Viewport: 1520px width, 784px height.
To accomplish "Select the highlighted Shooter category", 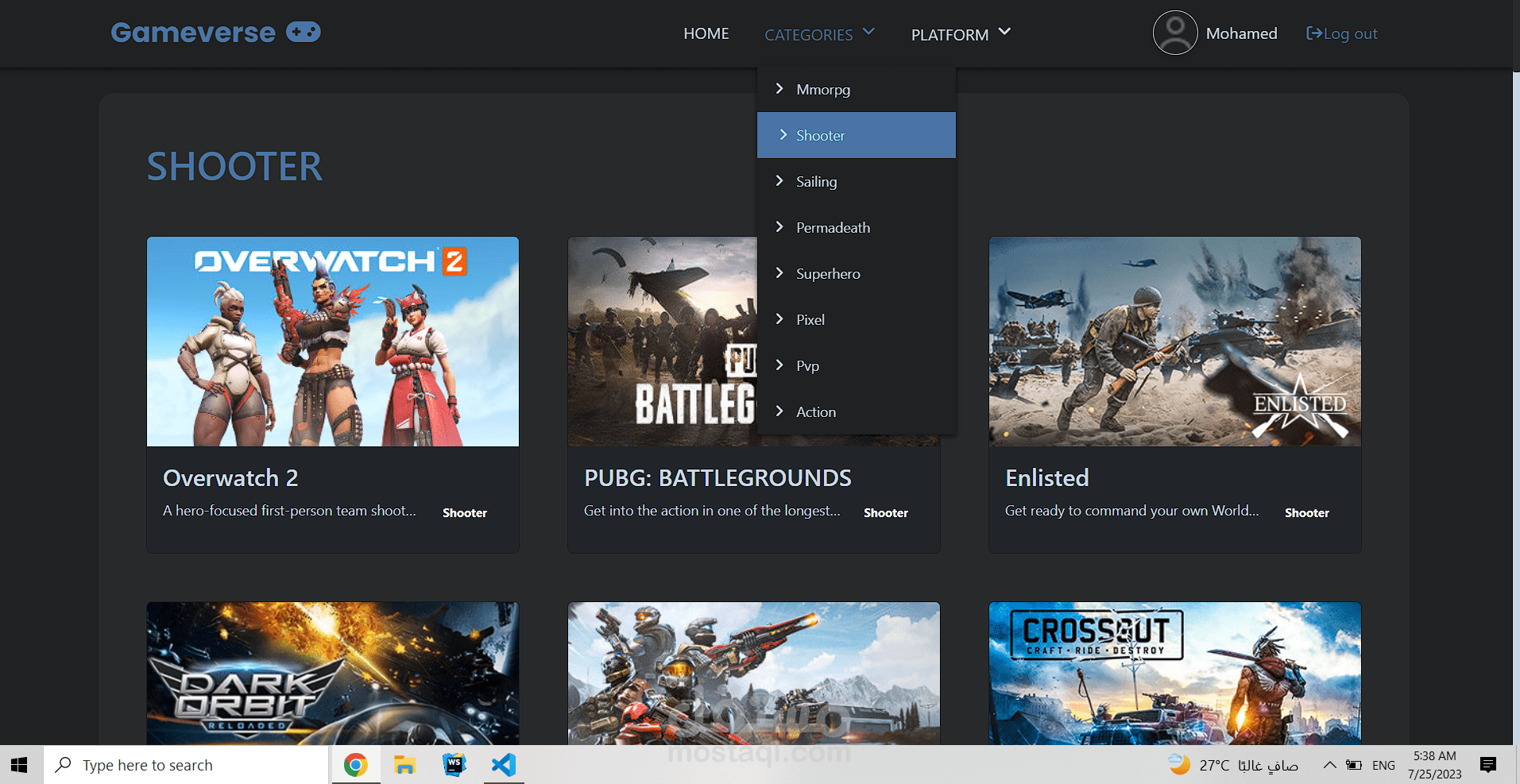I will pyautogui.click(x=857, y=135).
